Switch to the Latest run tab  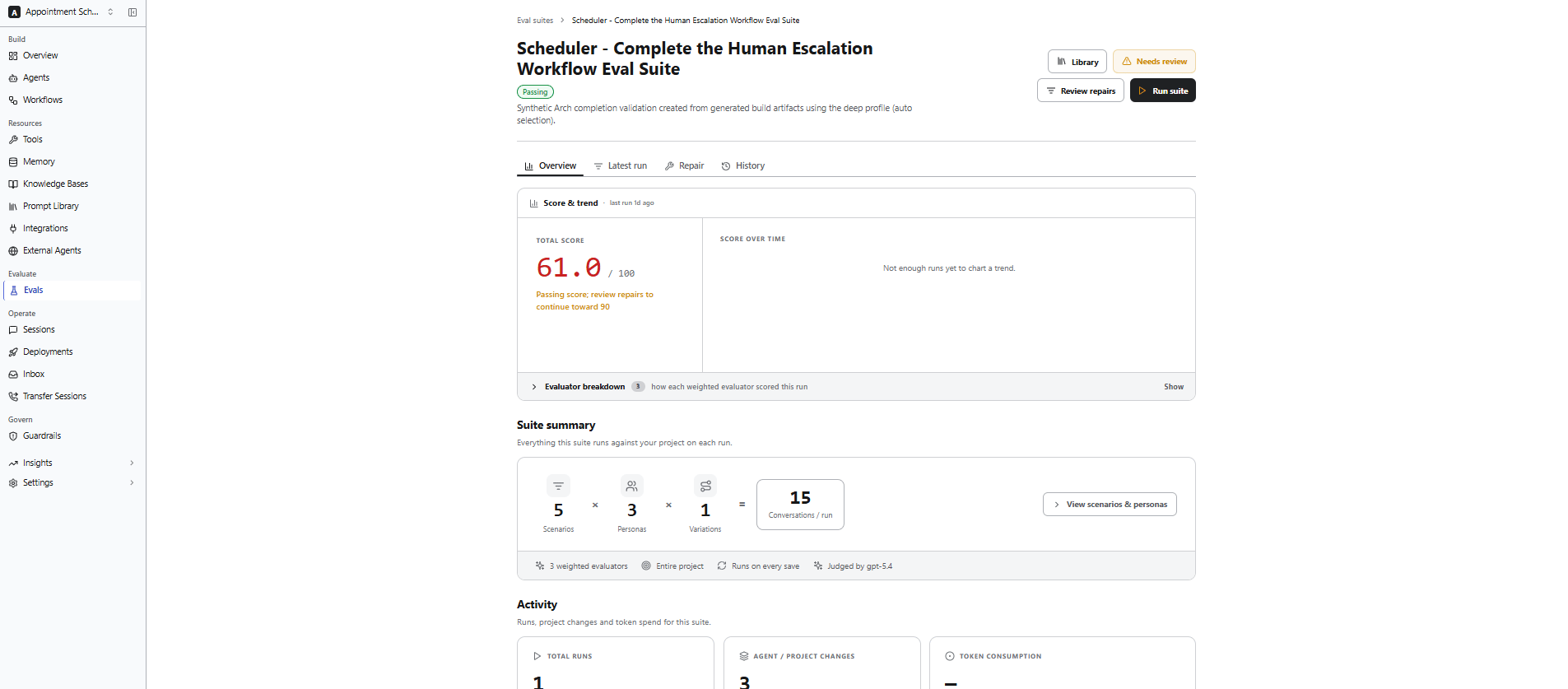(621, 166)
